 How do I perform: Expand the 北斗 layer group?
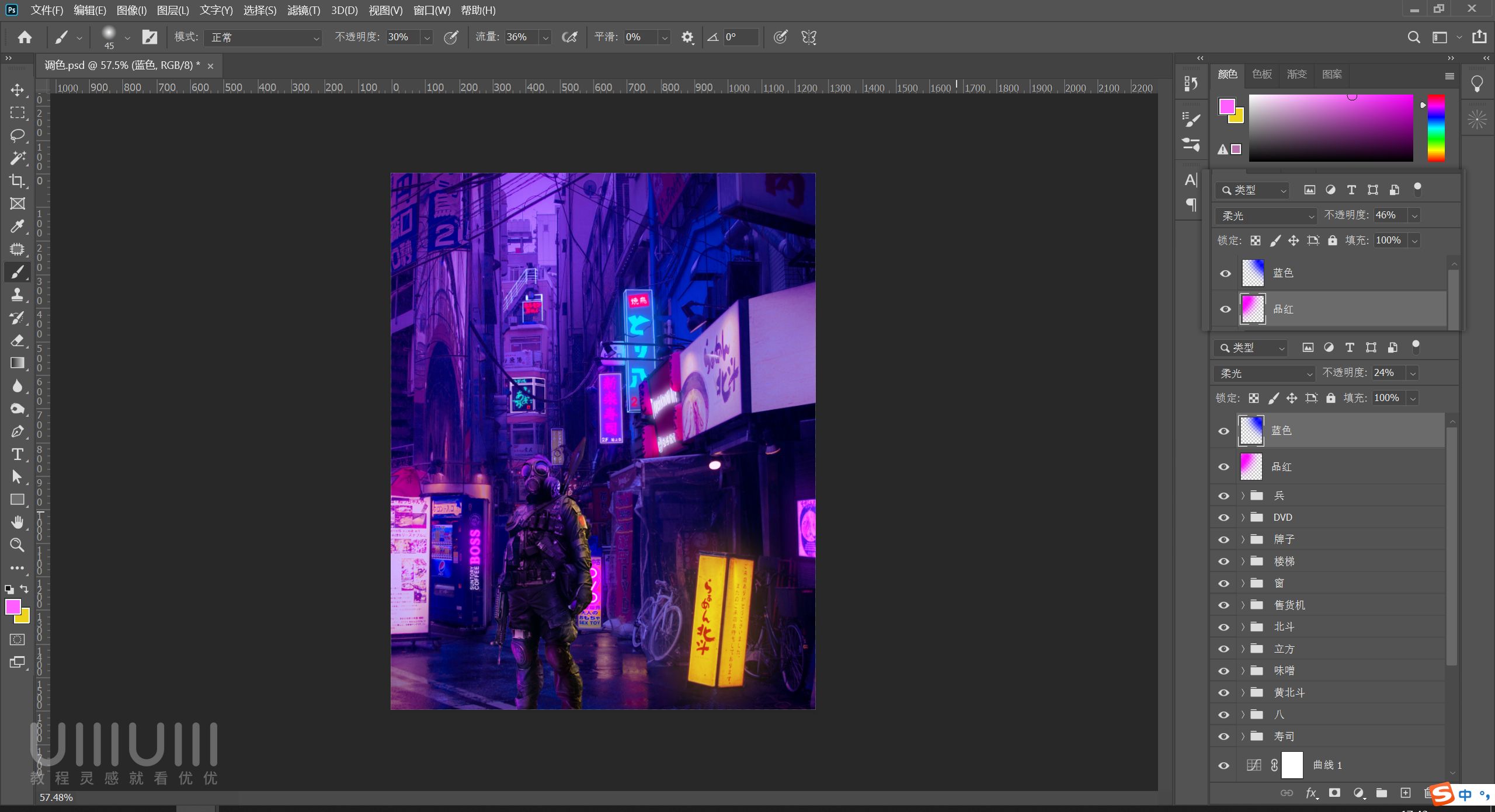click(1243, 627)
